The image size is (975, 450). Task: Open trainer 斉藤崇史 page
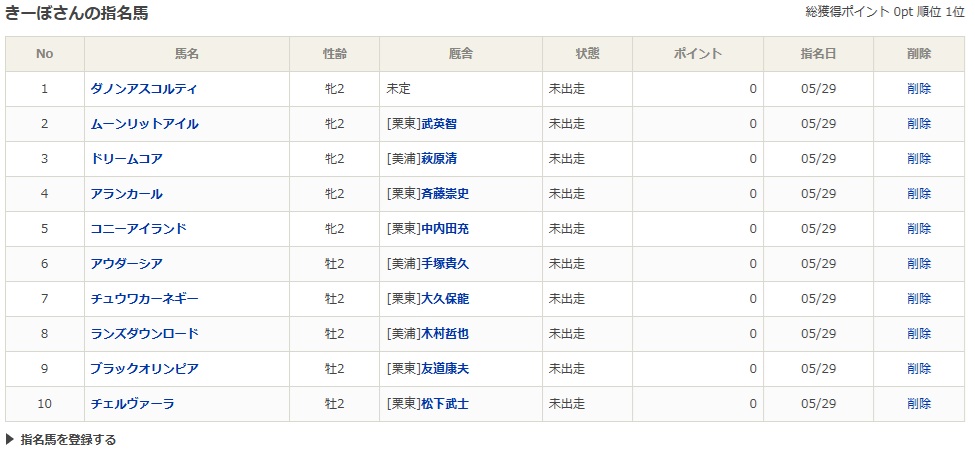445,194
